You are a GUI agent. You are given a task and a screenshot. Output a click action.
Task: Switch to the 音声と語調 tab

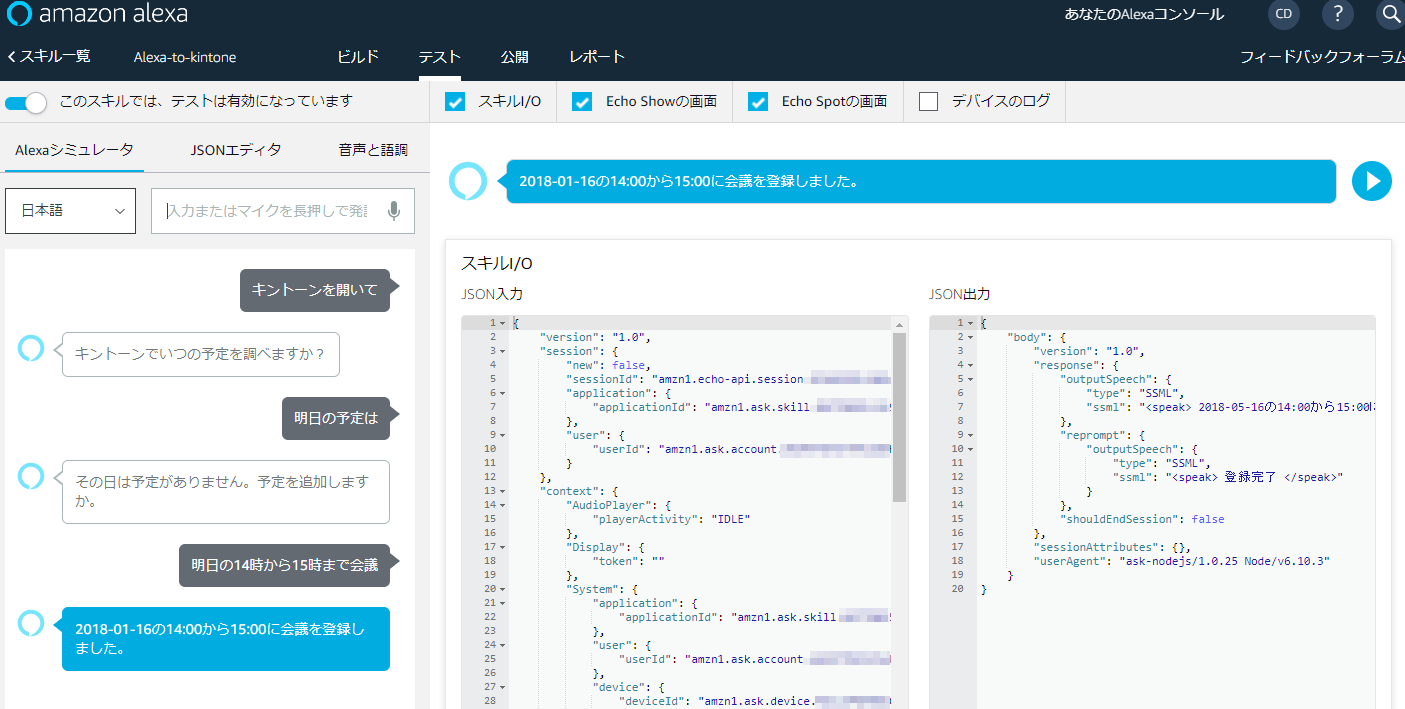[x=373, y=150]
